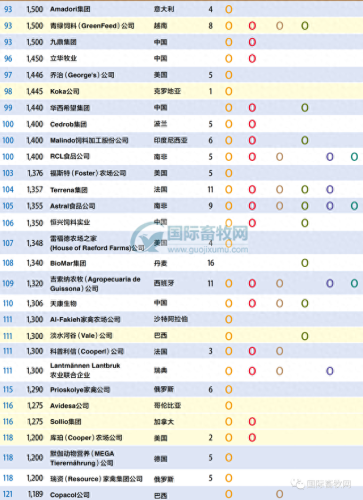Click the green circle in the BioMar集团 row

[305, 263]
